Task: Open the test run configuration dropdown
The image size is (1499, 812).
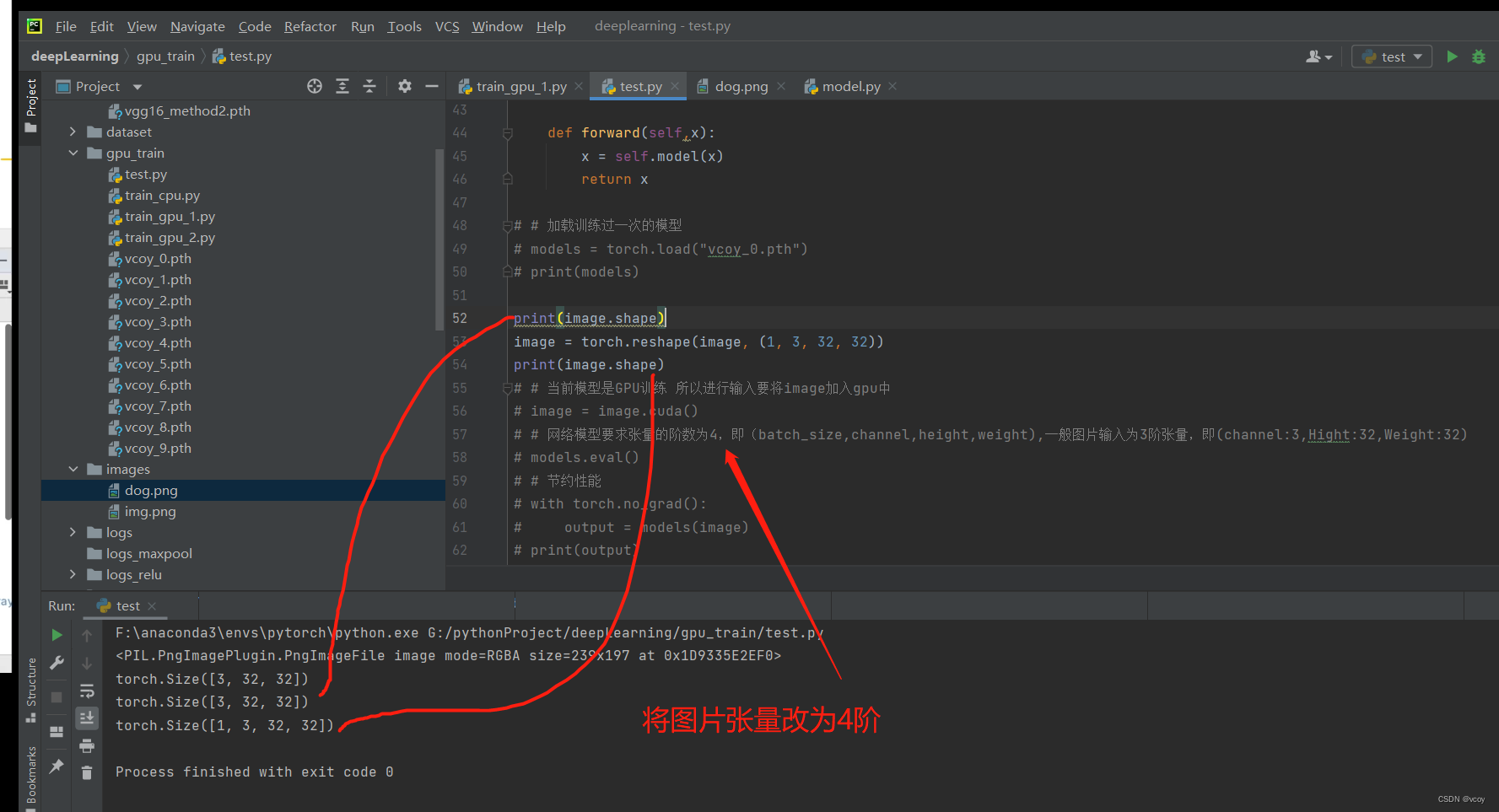Action: point(1392,56)
